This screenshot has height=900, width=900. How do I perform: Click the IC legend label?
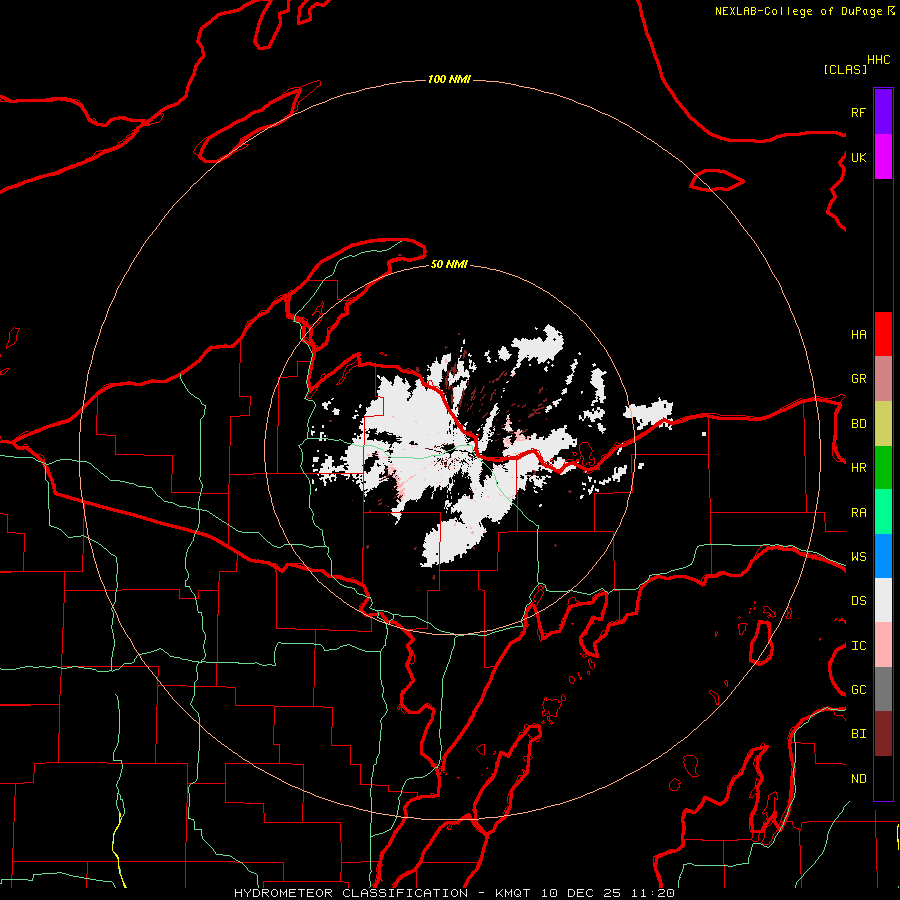tap(858, 646)
